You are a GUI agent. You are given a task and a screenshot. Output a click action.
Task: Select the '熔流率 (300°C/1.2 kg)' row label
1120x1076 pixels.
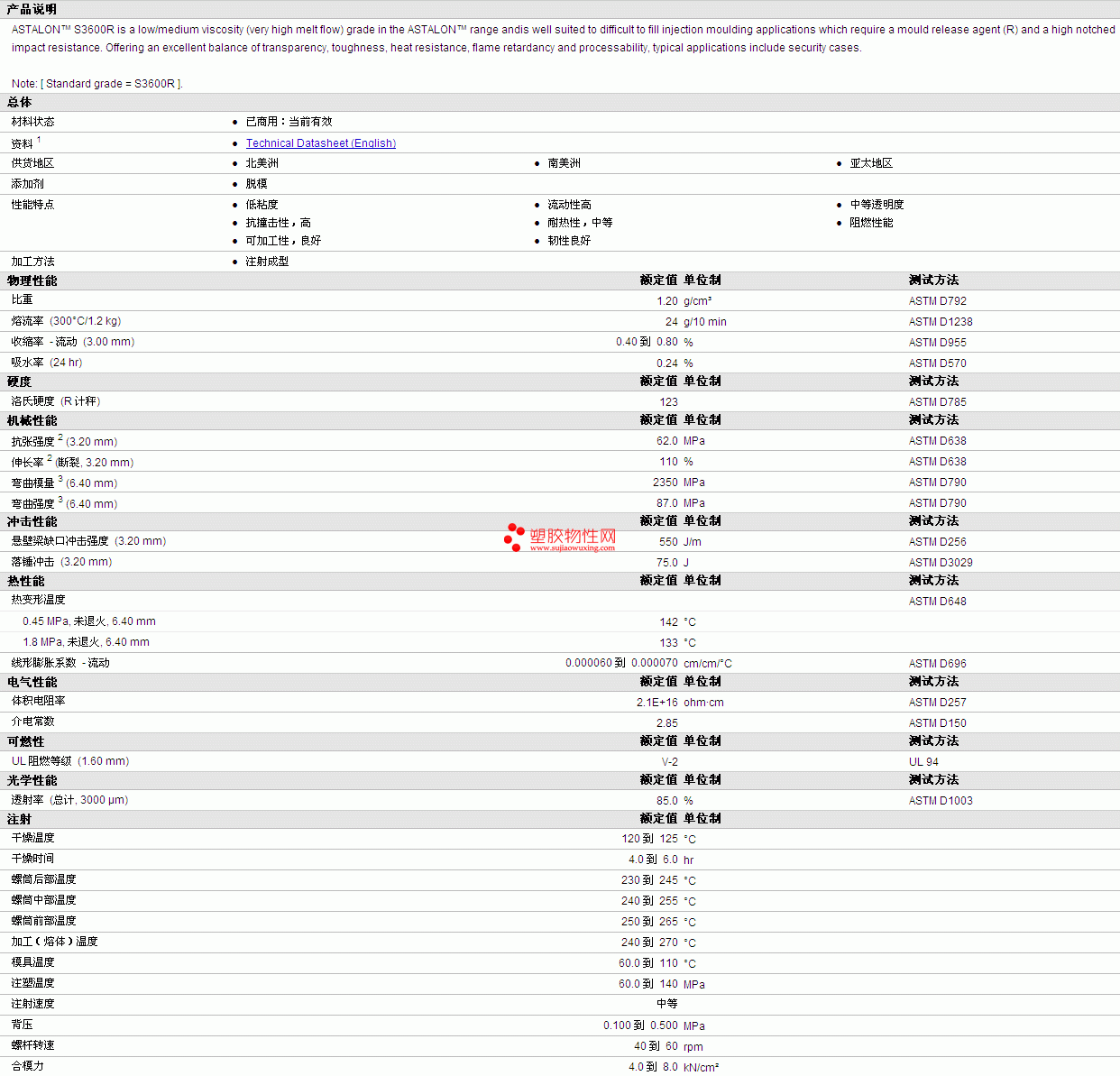pyautogui.click(x=66, y=321)
